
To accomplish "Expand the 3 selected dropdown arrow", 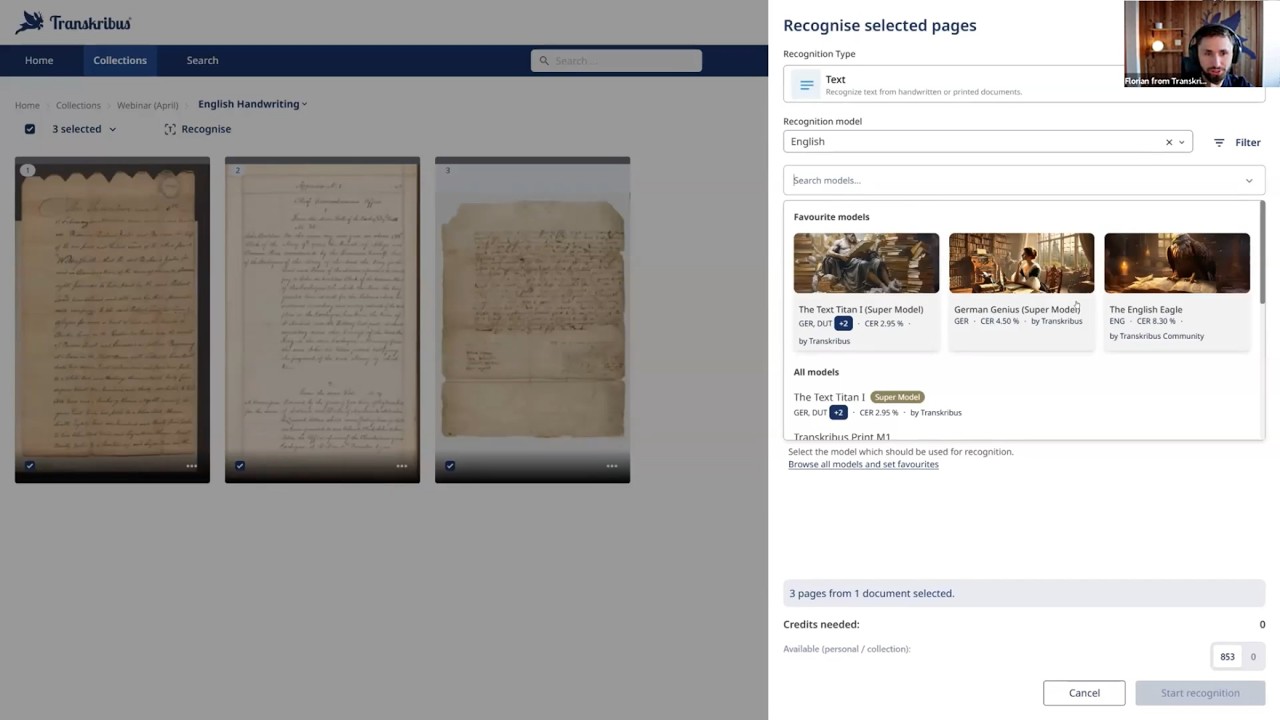I will pos(112,129).
